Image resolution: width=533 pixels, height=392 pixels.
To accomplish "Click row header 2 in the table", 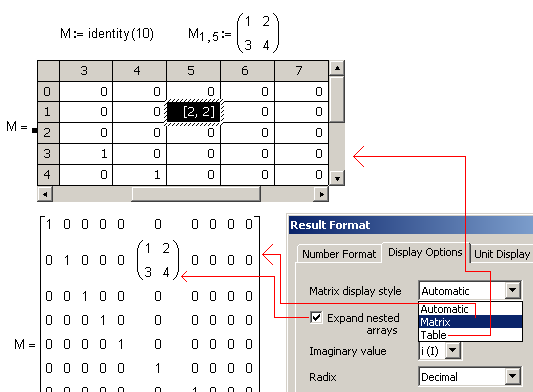I will click(48, 133).
